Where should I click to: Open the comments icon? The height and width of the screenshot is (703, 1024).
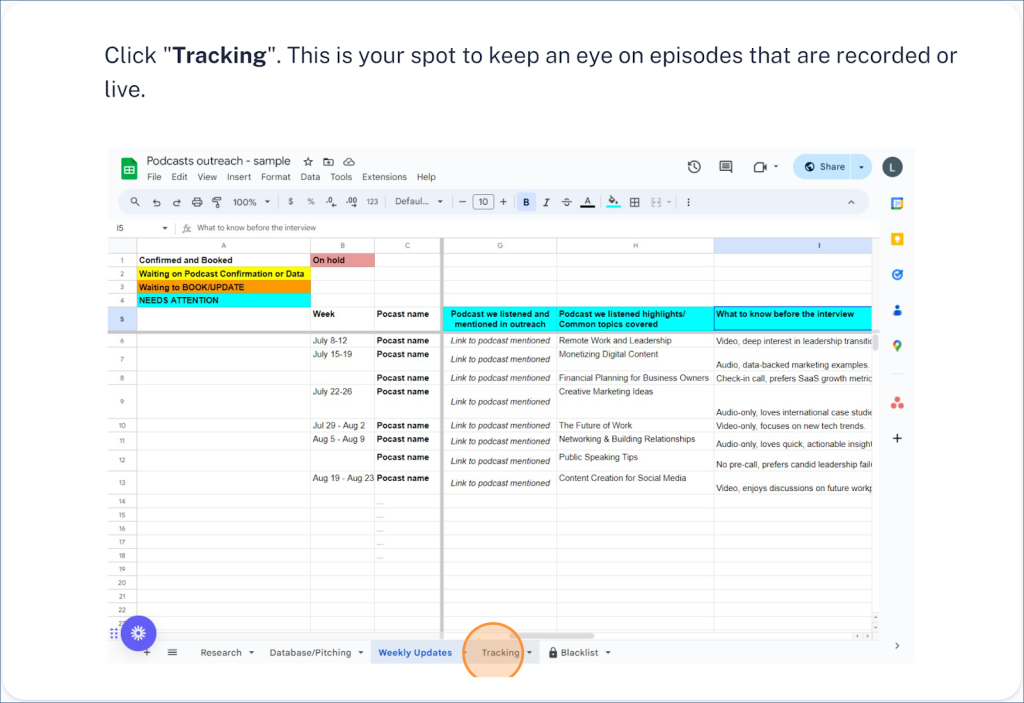click(726, 167)
